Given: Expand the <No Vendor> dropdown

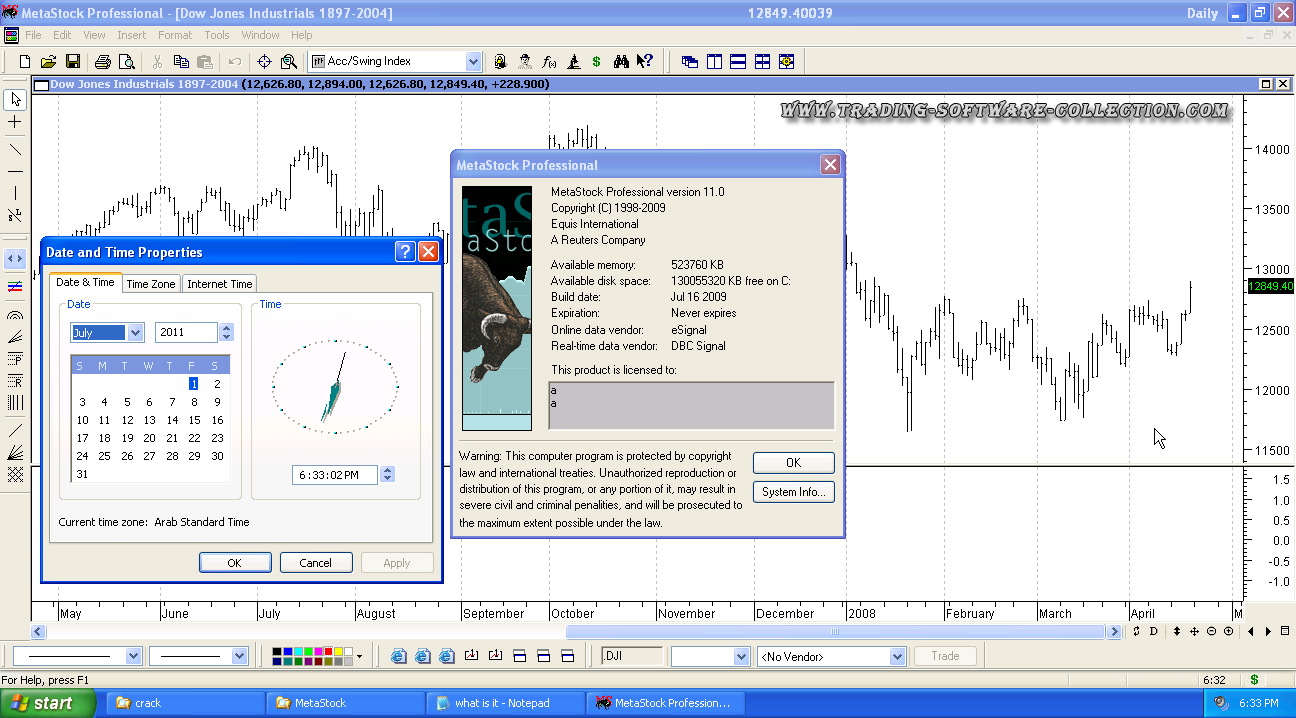Looking at the screenshot, I should [x=897, y=657].
